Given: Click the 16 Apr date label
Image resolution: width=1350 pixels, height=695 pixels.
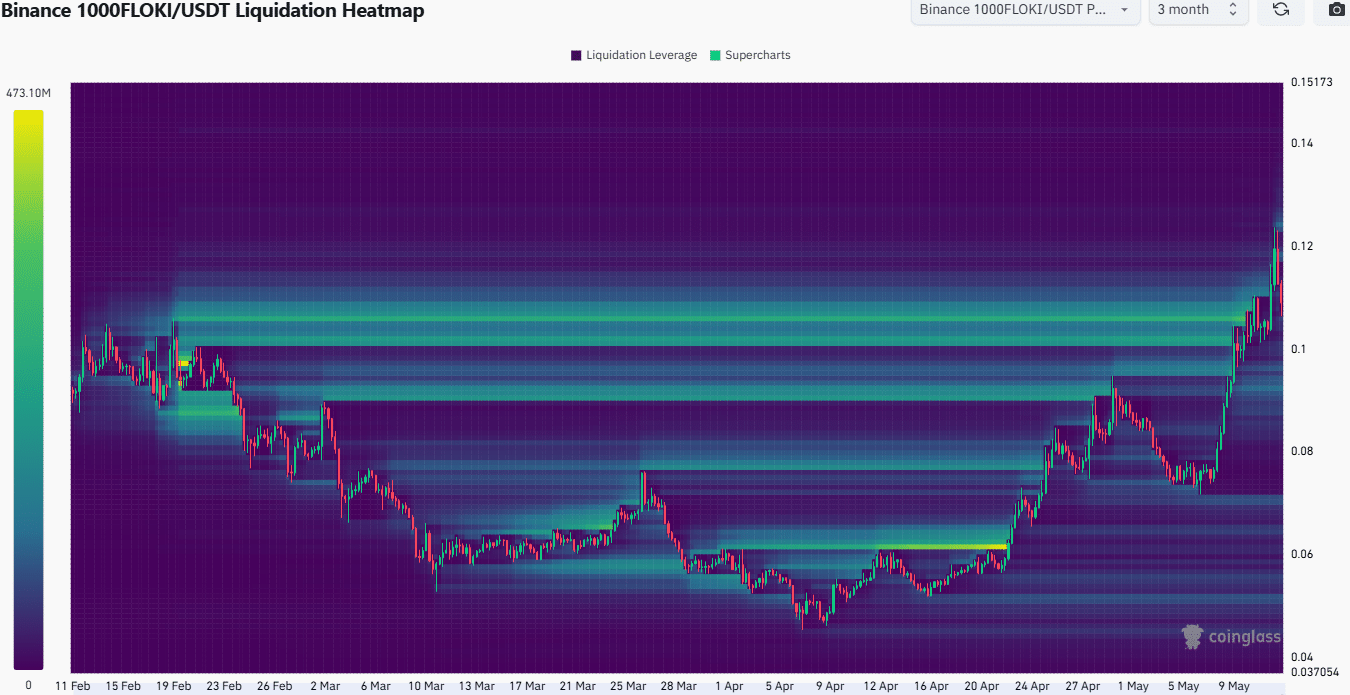Looking at the screenshot, I should 932,686.
